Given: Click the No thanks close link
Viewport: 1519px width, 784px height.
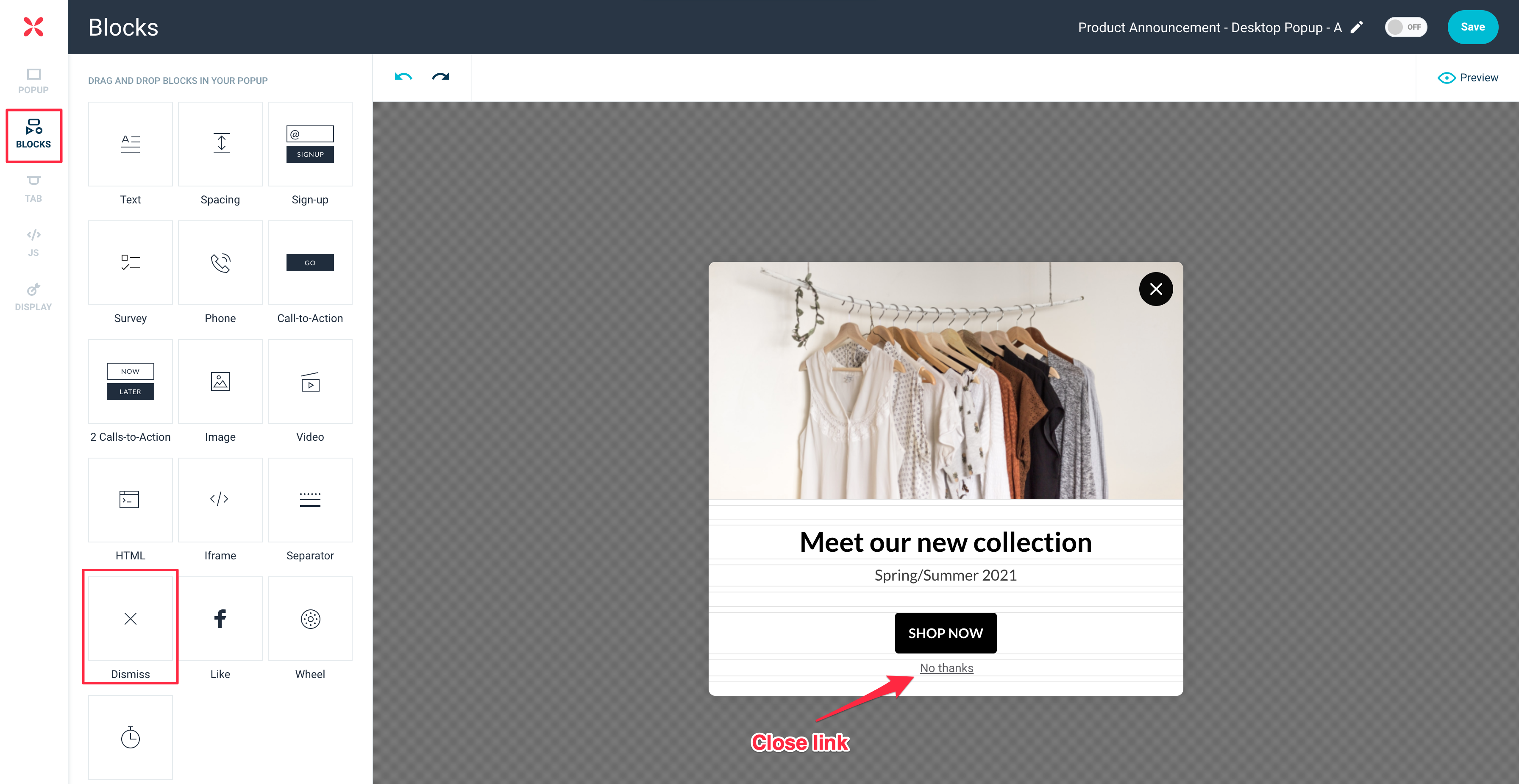Looking at the screenshot, I should coord(946,668).
